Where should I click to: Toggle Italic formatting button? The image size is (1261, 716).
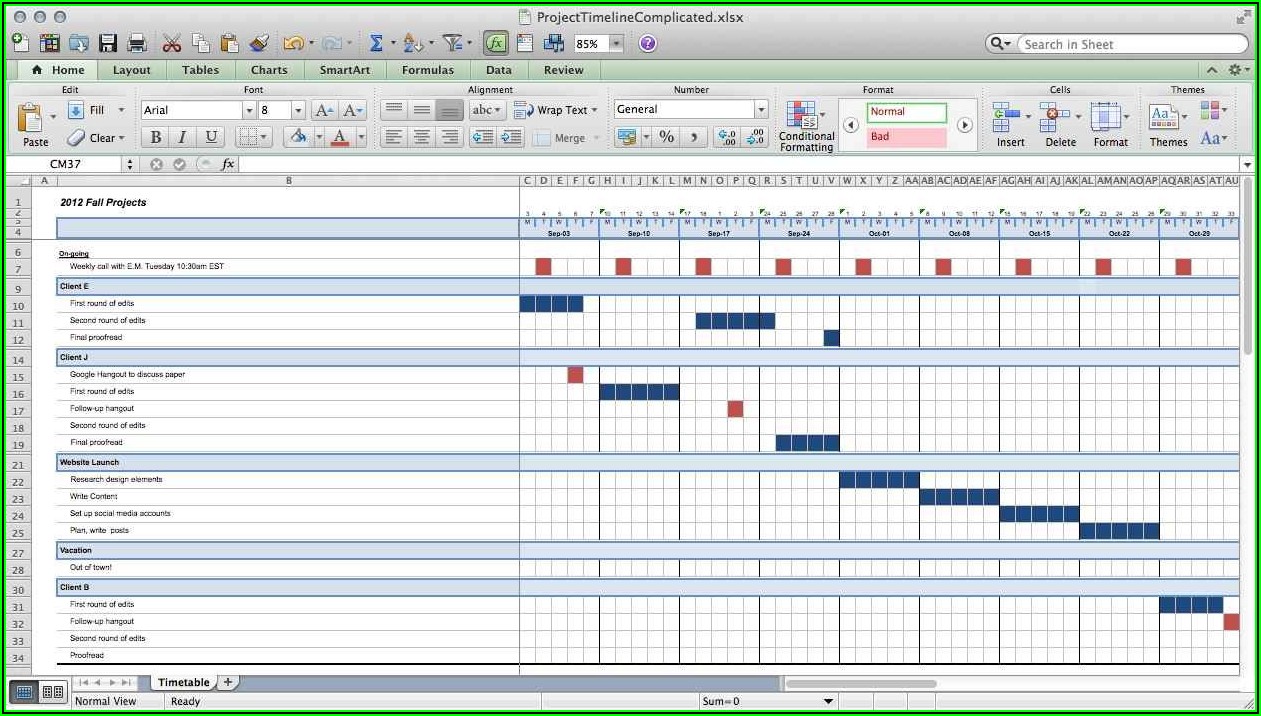(x=182, y=138)
